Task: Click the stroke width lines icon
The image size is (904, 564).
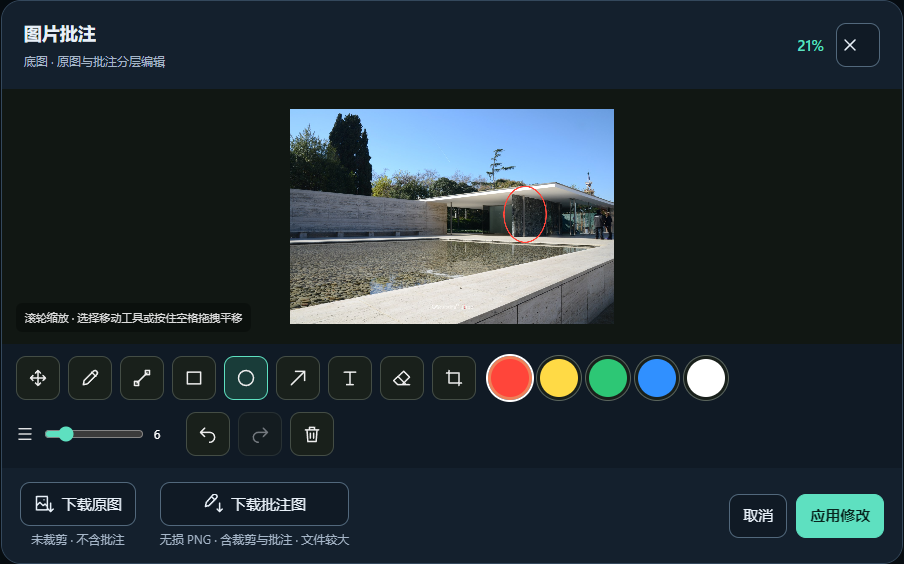Action: [25, 434]
